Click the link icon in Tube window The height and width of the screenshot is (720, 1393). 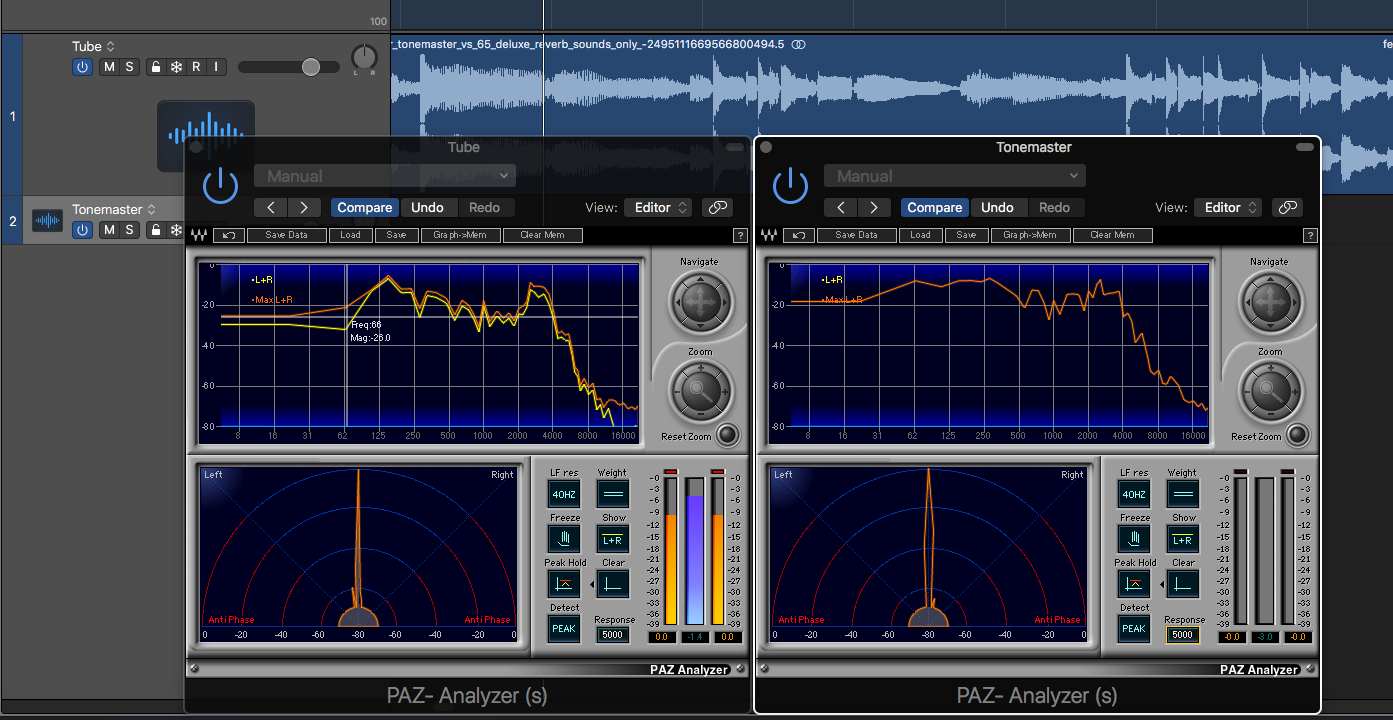coord(717,207)
